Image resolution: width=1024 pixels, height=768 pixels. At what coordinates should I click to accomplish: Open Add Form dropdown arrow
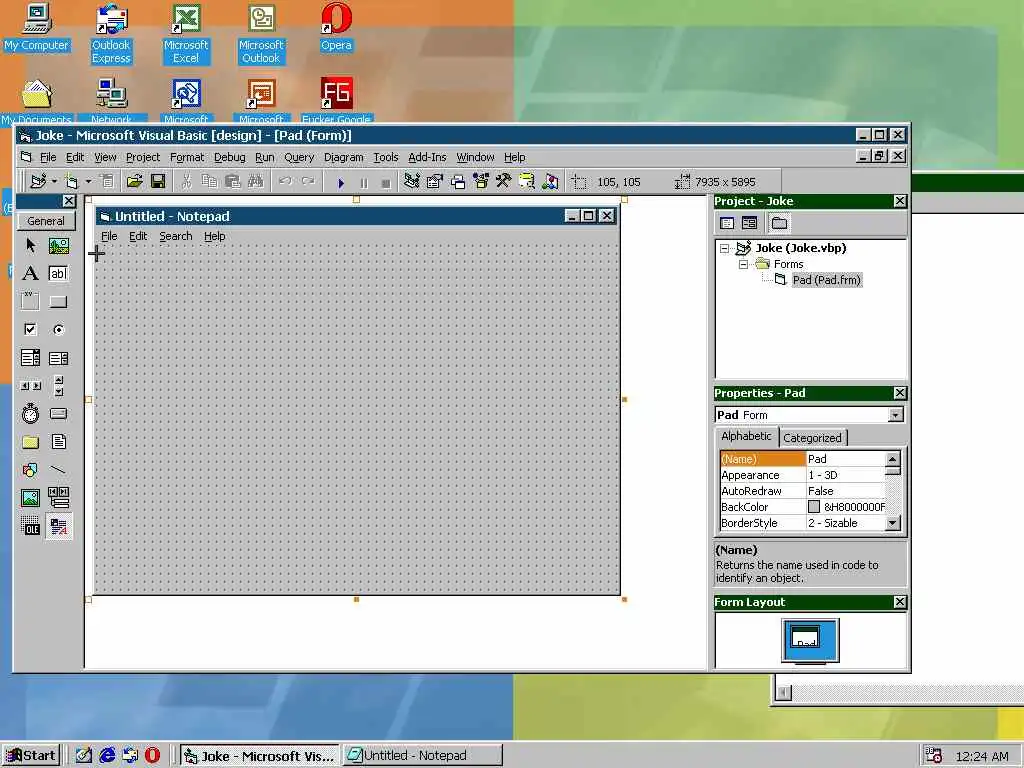click(x=88, y=182)
